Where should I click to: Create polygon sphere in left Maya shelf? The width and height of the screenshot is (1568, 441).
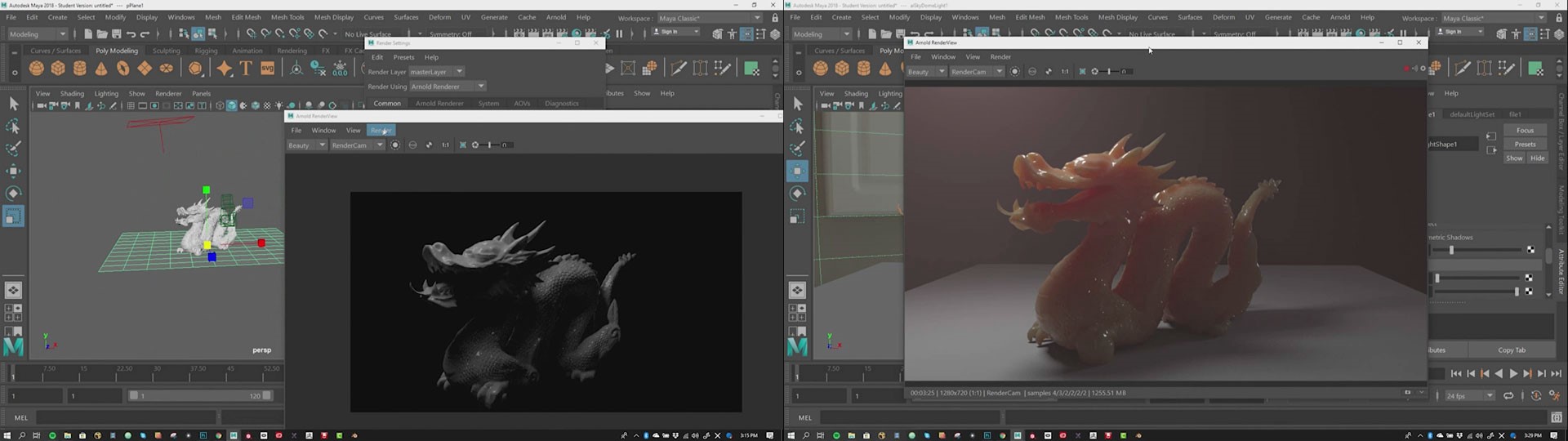pyautogui.click(x=37, y=69)
